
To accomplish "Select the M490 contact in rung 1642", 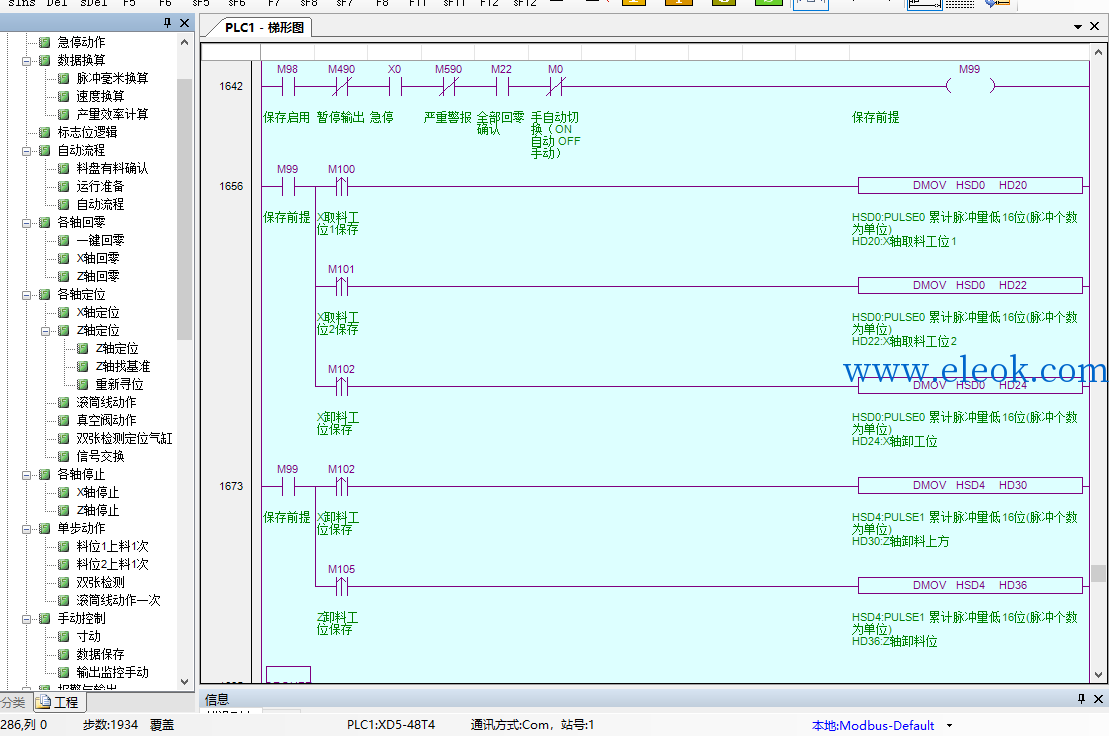I will pos(342,86).
